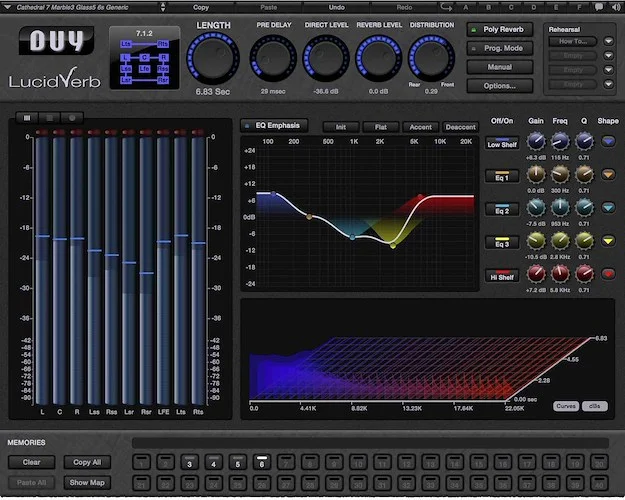This screenshot has width=625, height=500.
Task: Click the DIRECT LEVEL knob
Action: pyautogui.click(x=326, y=59)
